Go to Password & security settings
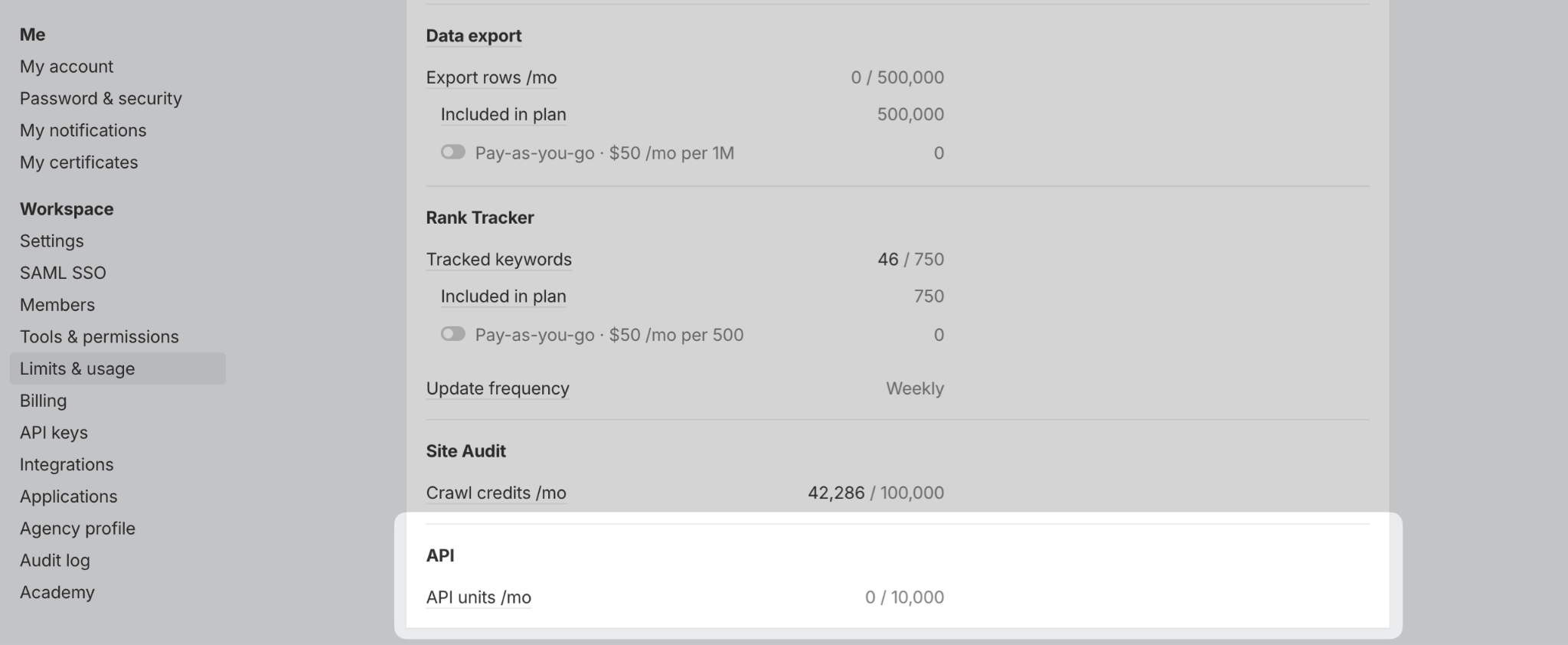 pyautogui.click(x=101, y=98)
